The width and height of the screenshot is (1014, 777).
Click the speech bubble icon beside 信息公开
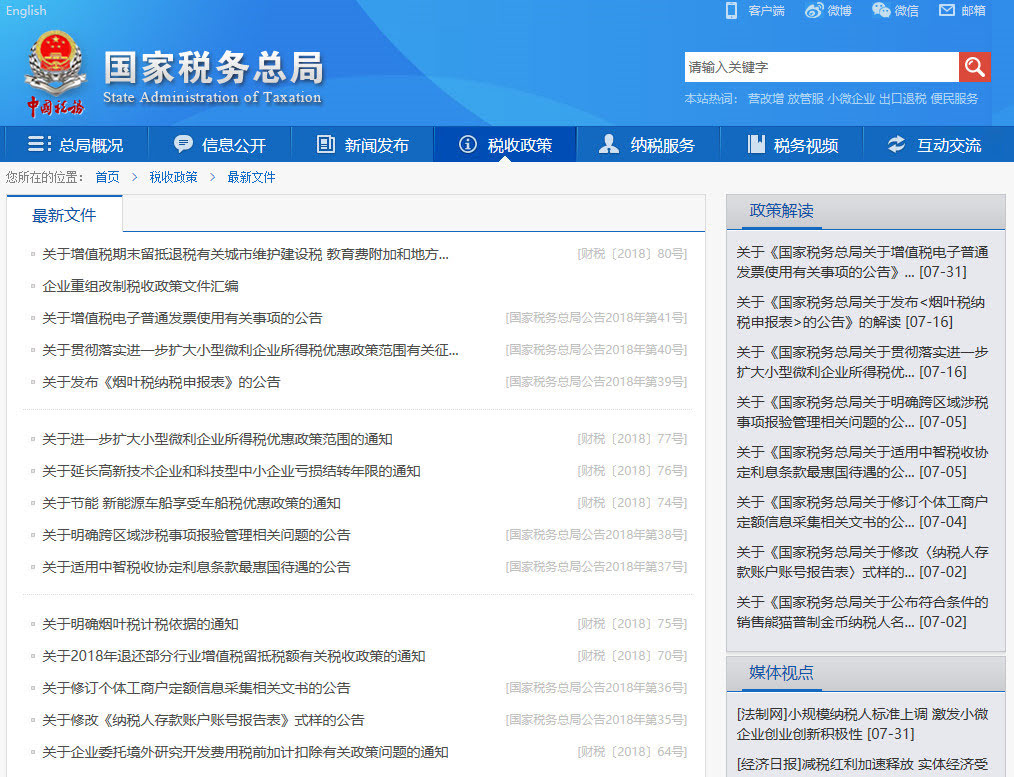pos(183,144)
